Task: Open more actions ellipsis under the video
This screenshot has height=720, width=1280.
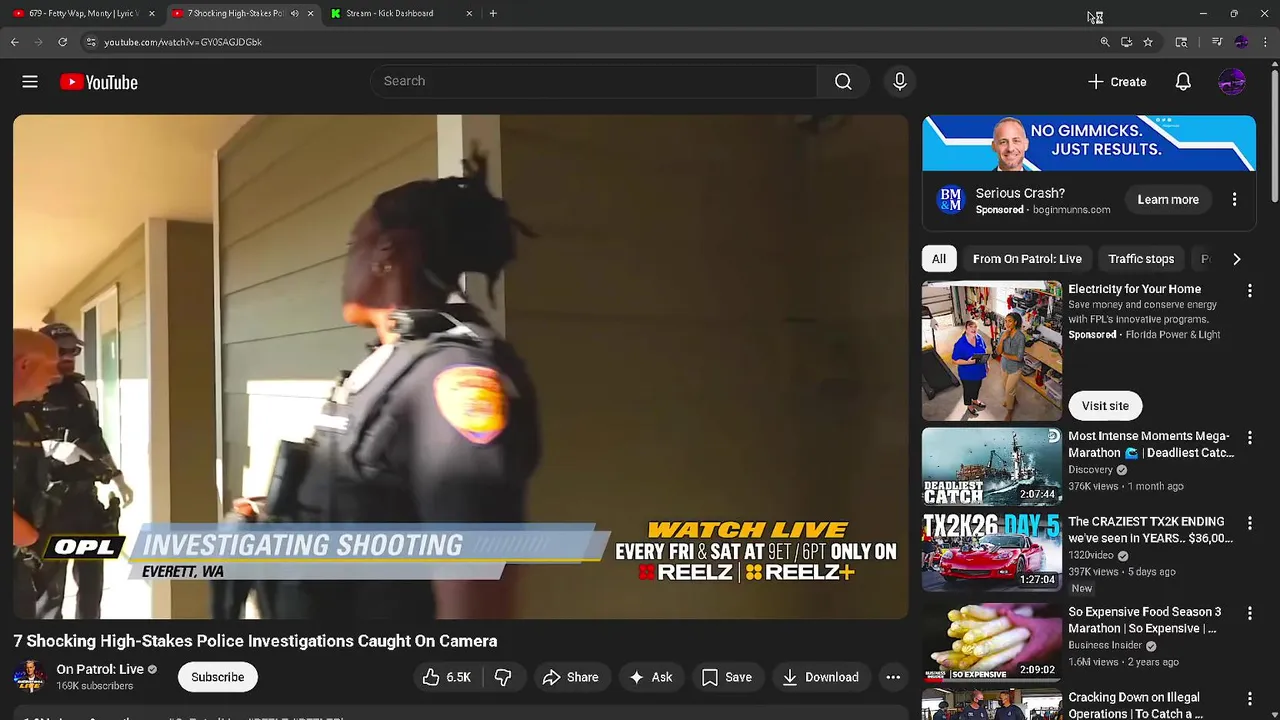Action: point(893,677)
